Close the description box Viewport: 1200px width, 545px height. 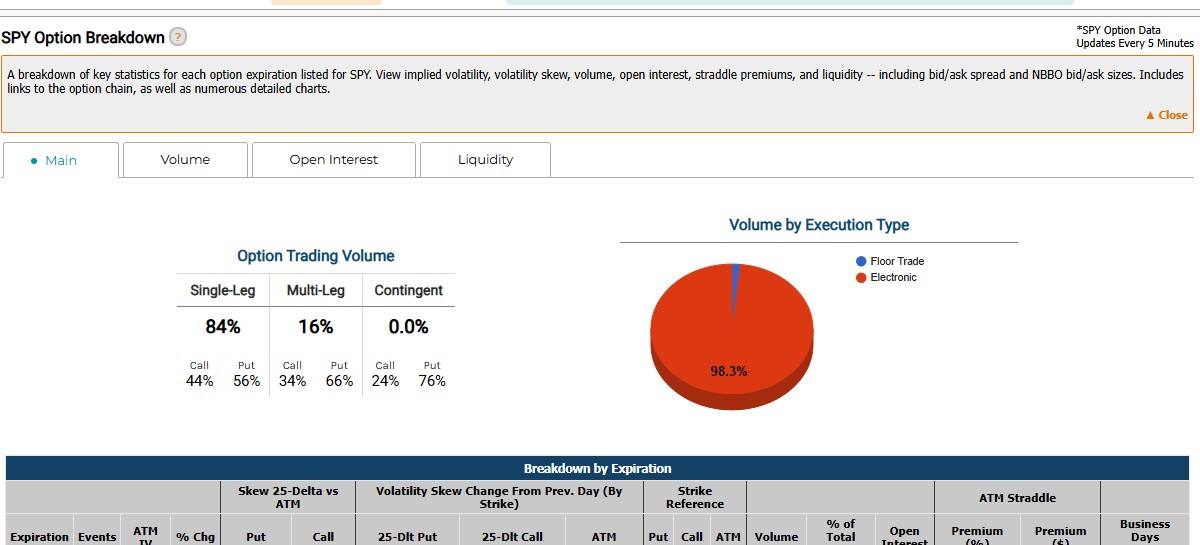click(x=1166, y=115)
